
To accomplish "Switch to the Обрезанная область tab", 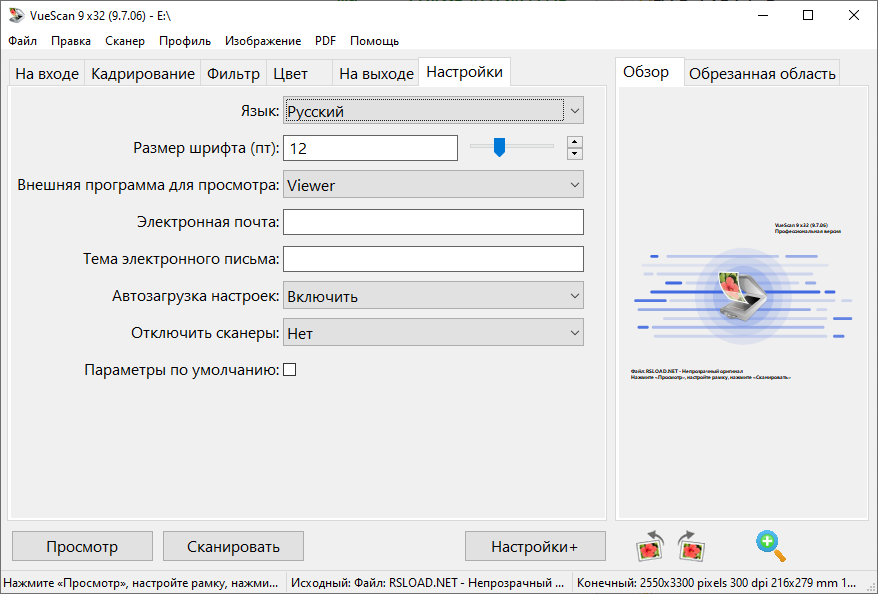I will (x=762, y=73).
